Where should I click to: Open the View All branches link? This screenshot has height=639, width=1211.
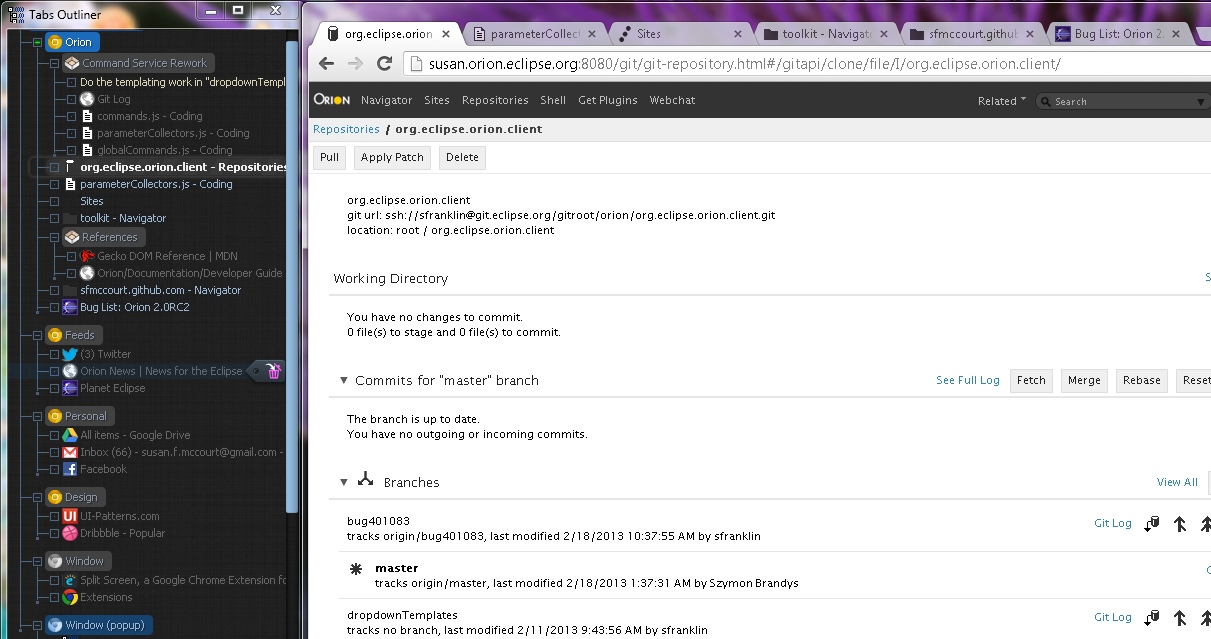click(1177, 482)
